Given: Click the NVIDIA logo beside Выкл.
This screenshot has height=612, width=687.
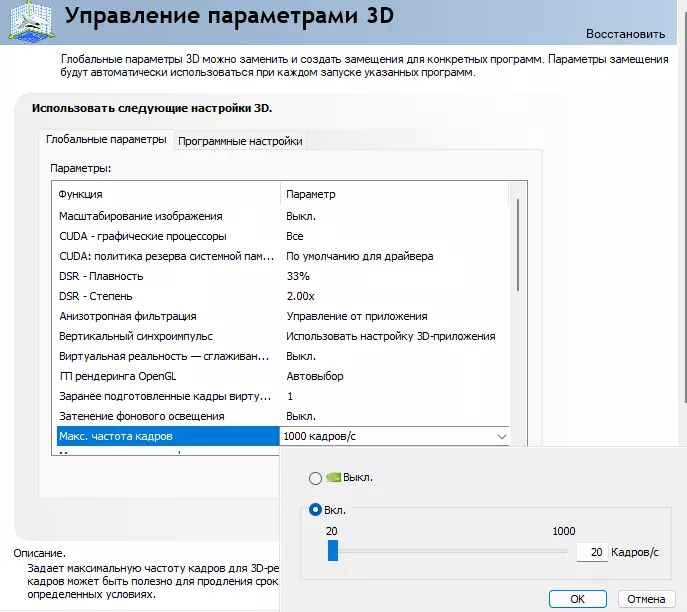Looking at the screenshot, I should pyautogui.click(x=333, y=477).
